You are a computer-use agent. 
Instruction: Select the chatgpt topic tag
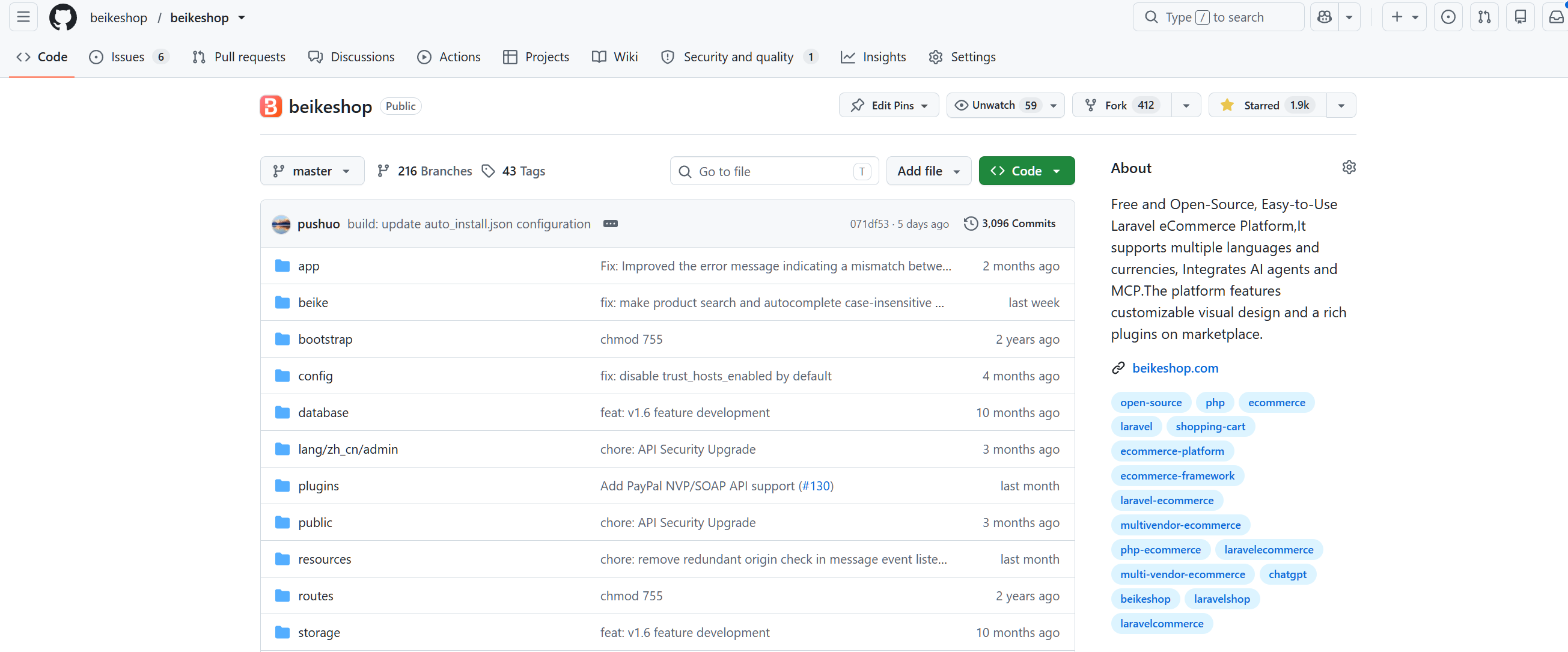[1287, 574]
